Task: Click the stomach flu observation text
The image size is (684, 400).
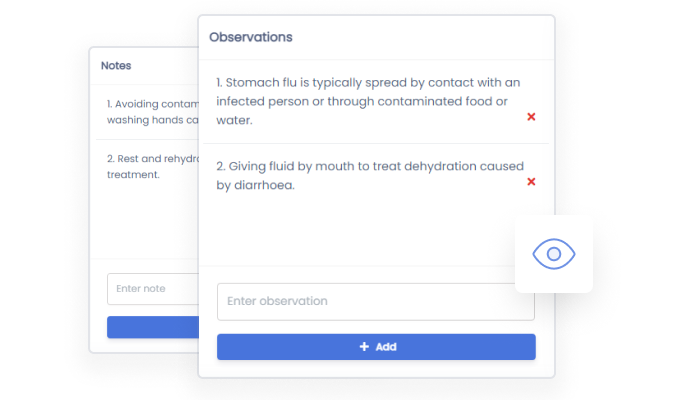Action: 368,83
